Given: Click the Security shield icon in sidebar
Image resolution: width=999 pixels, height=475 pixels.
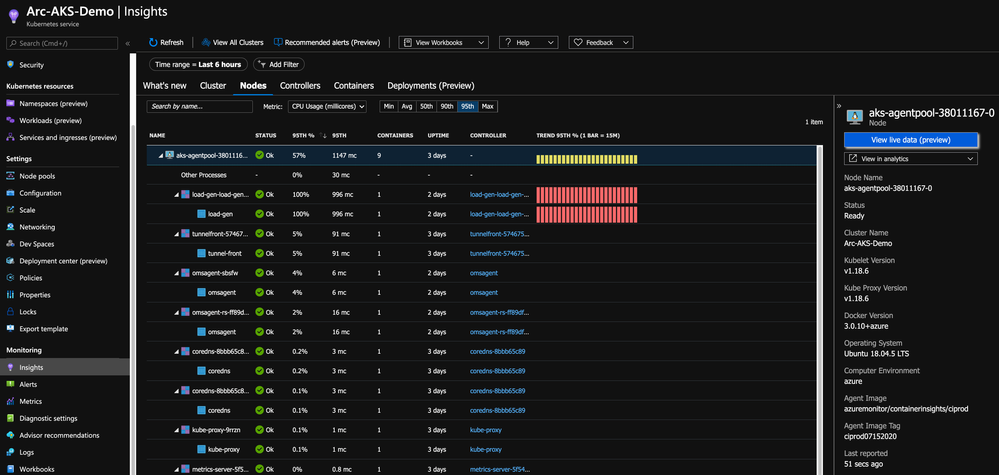Looking at the screenshot, I should point(10,65).
